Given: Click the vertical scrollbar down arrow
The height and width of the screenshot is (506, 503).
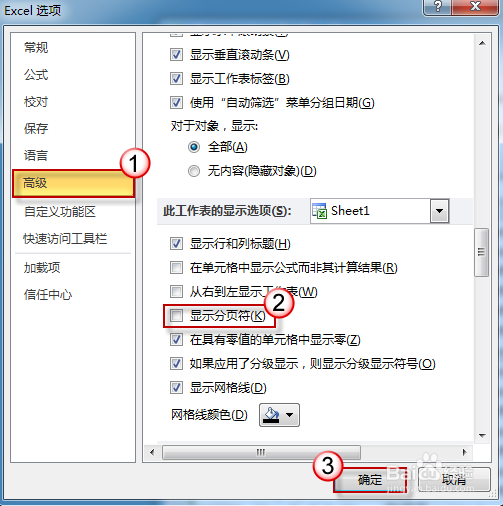Looking at the screenshot, I should 482,435.
